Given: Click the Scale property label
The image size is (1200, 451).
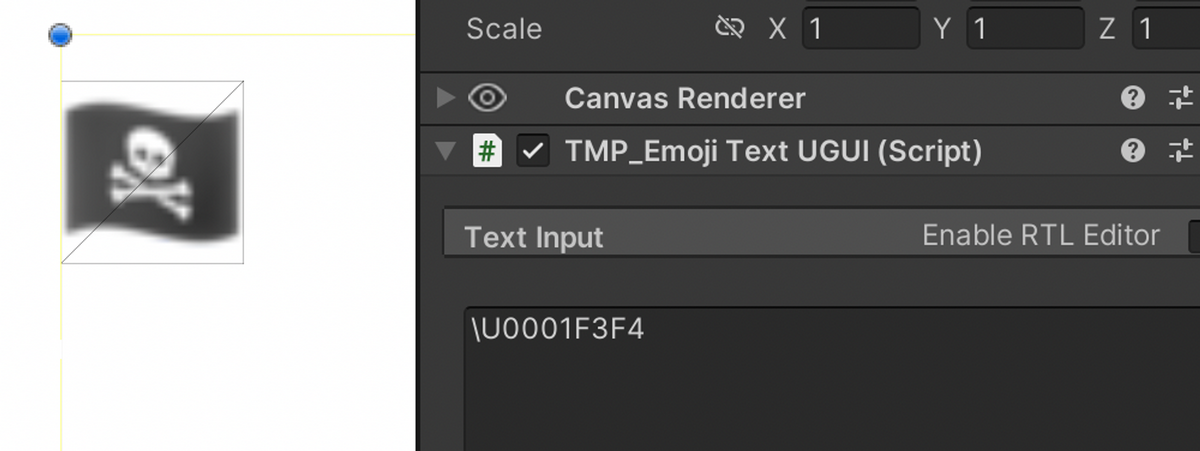Looking at the screenshot, I should pyautogui.click(x=504, y=29).
